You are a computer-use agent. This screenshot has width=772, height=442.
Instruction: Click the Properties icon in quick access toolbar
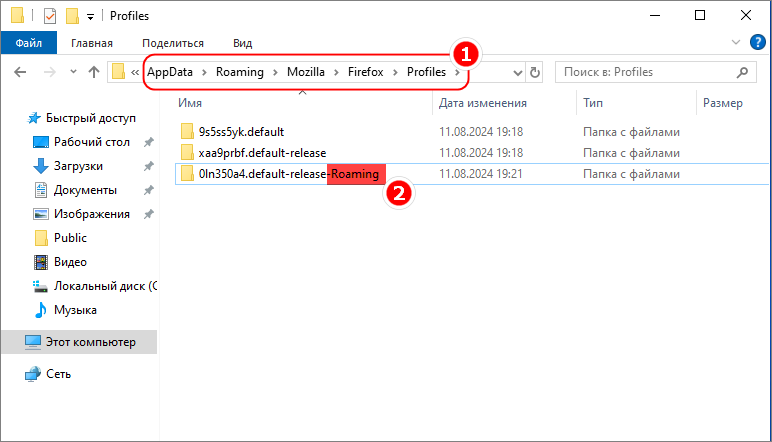tap(50, 16)
